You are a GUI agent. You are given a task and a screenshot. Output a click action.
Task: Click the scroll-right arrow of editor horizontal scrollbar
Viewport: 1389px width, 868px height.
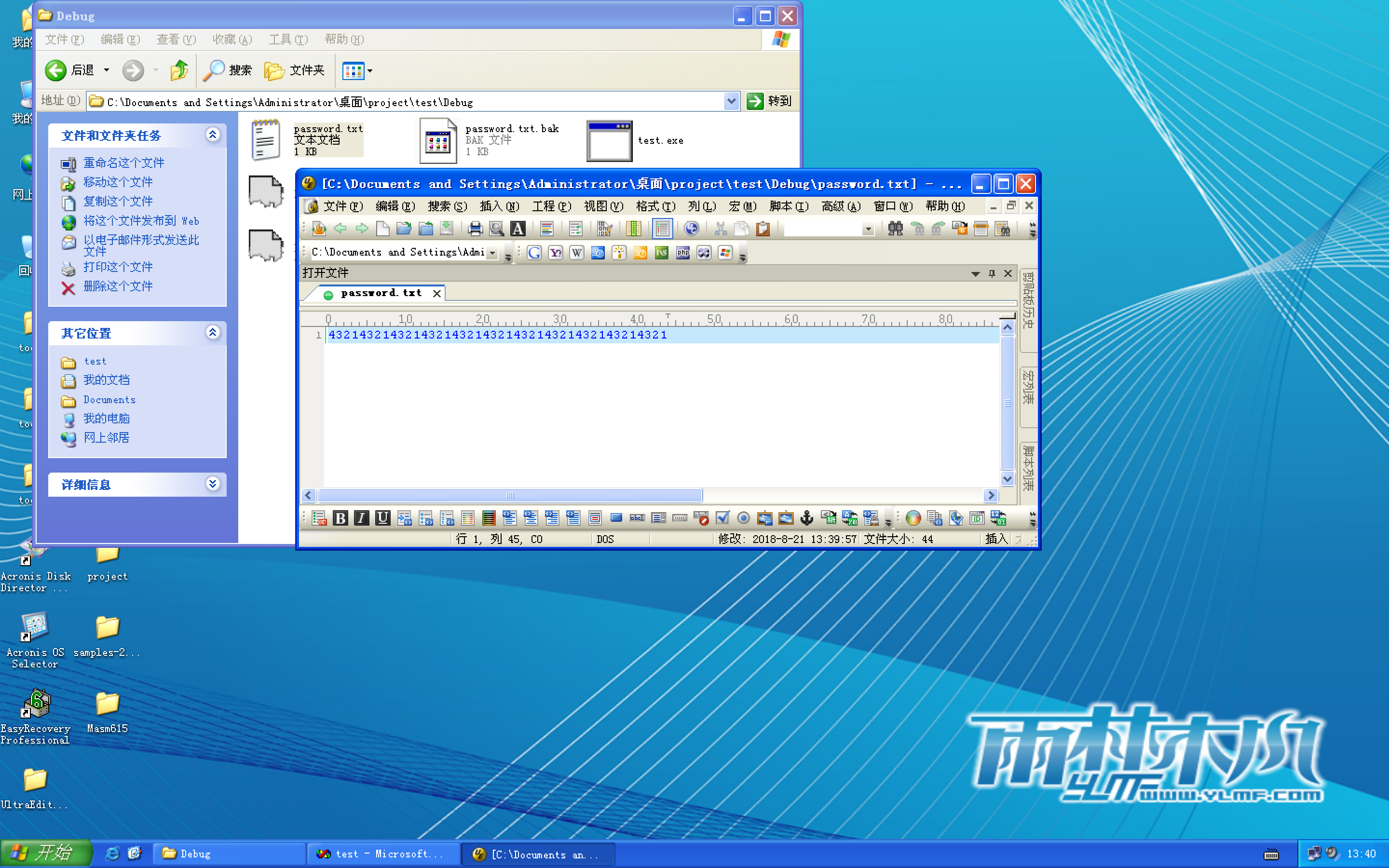click(991, 495)
